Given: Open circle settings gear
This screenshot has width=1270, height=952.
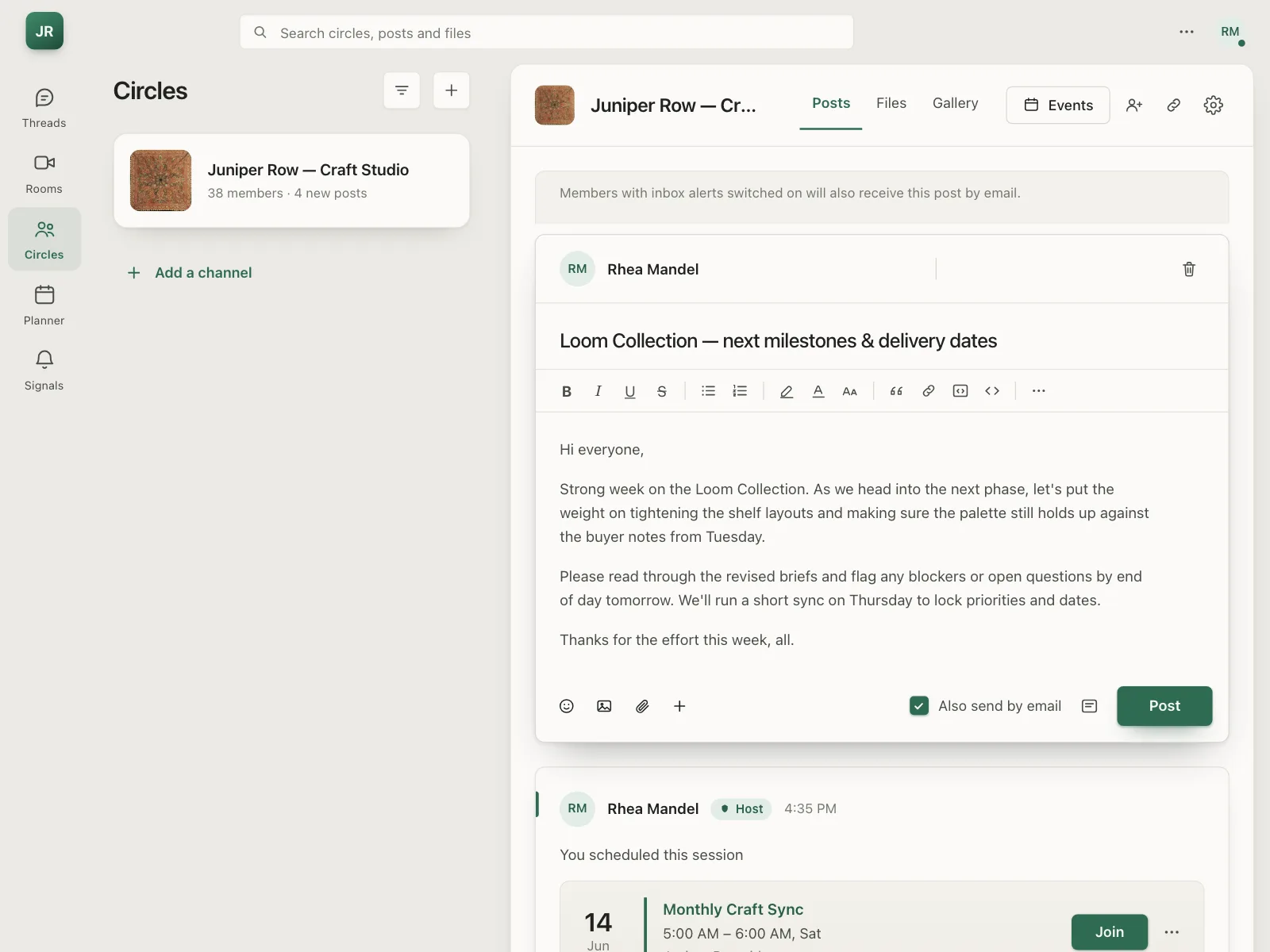Looking at the screenshot, I should (x=1214, y=105).
